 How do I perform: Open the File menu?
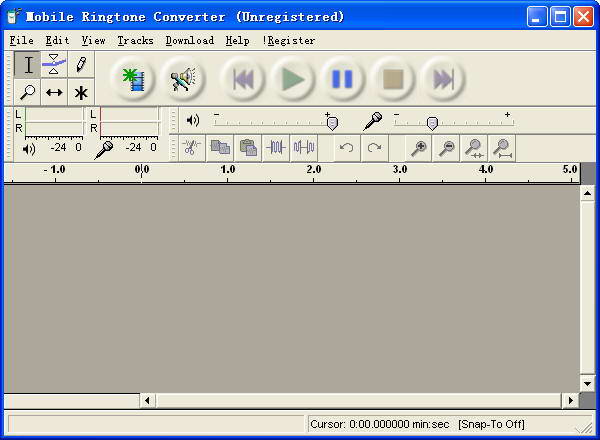[x=21, y=40]
